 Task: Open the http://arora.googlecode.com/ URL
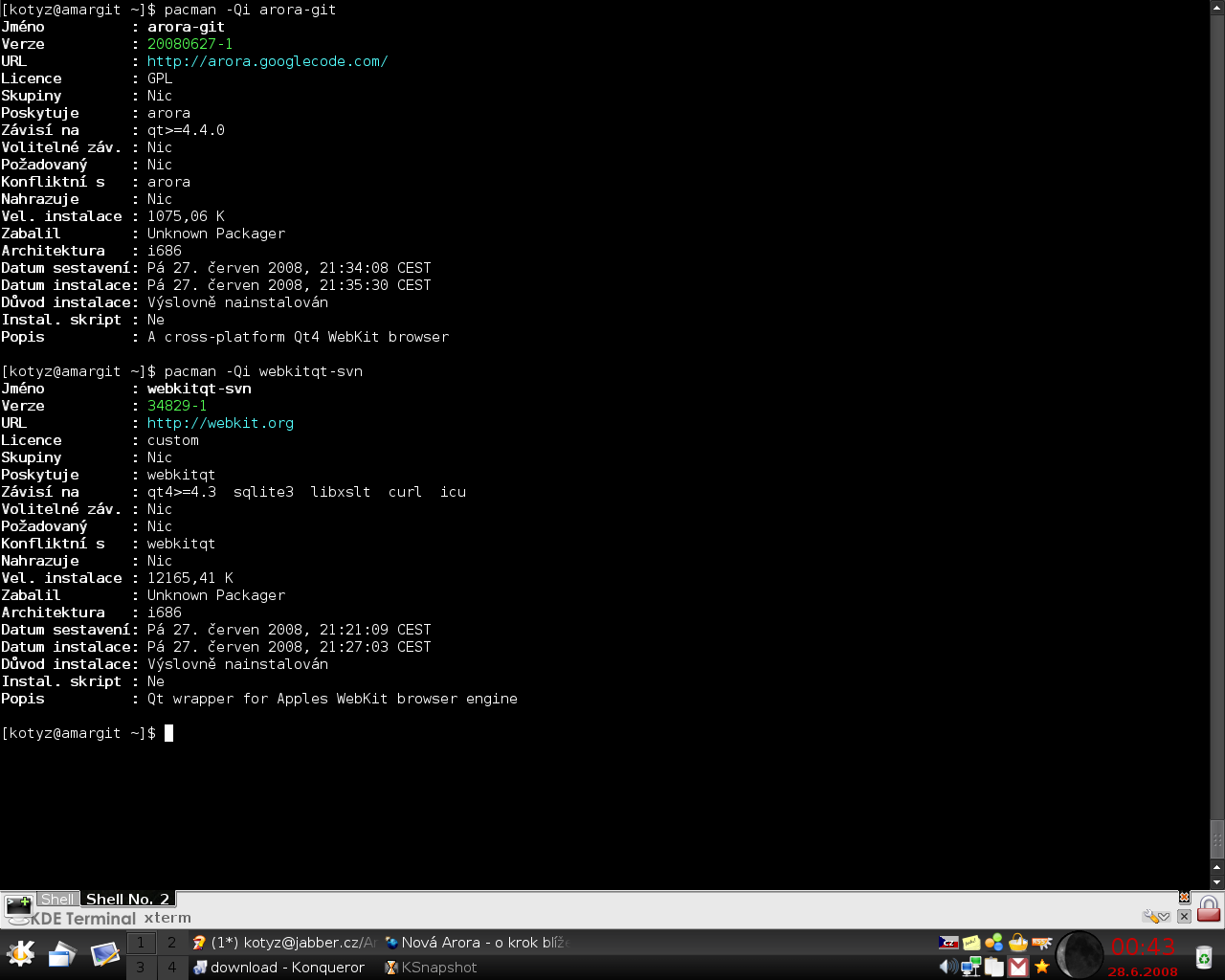click(x=268, y=61)
